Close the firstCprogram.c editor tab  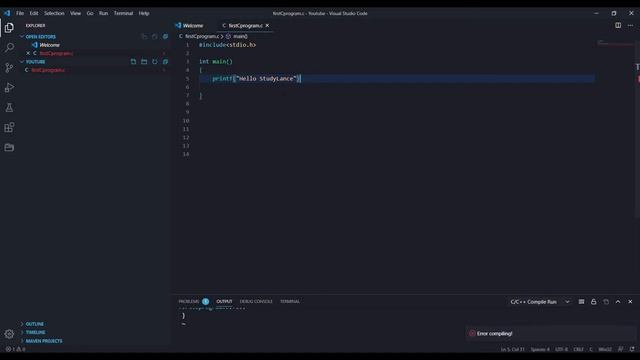tap(267, 25)
